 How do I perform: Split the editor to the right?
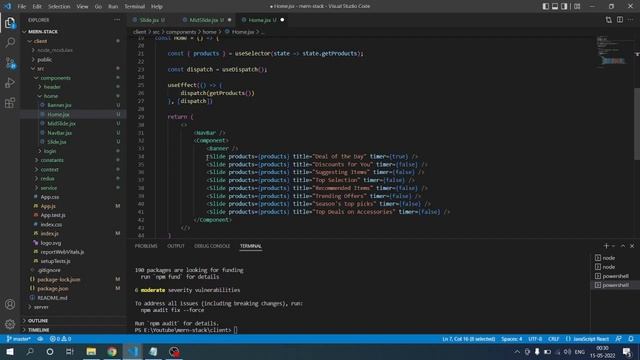click(x=620, y=20)
